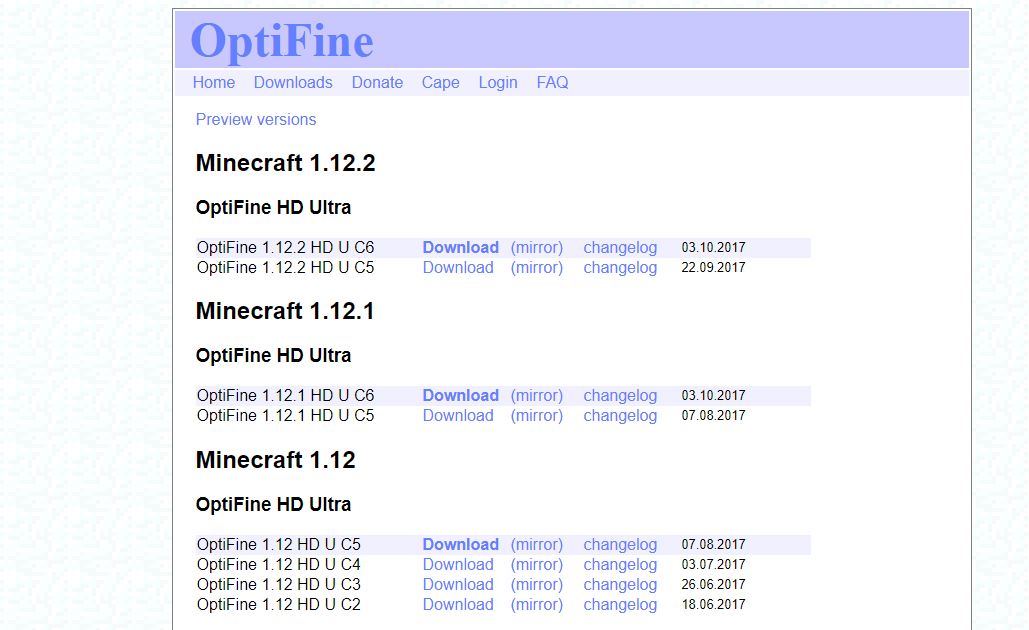Click the date 22.09.2017
1029x630 pixels.
point(713,268)
